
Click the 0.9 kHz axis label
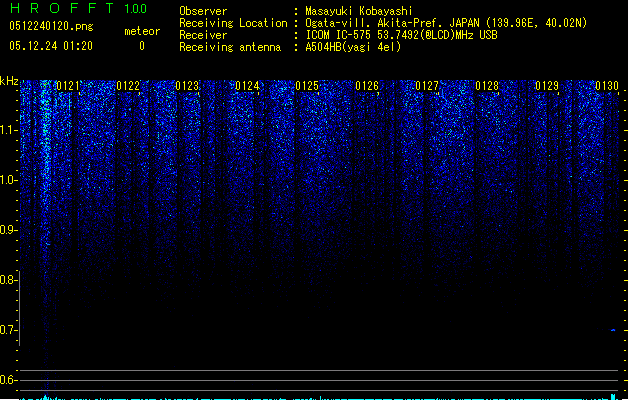coord(8,230)
